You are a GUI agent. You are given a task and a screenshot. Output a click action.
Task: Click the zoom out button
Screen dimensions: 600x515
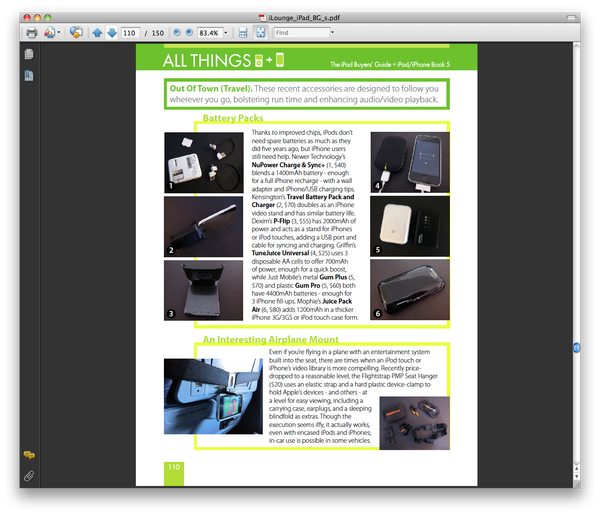[x=177, y=33]
